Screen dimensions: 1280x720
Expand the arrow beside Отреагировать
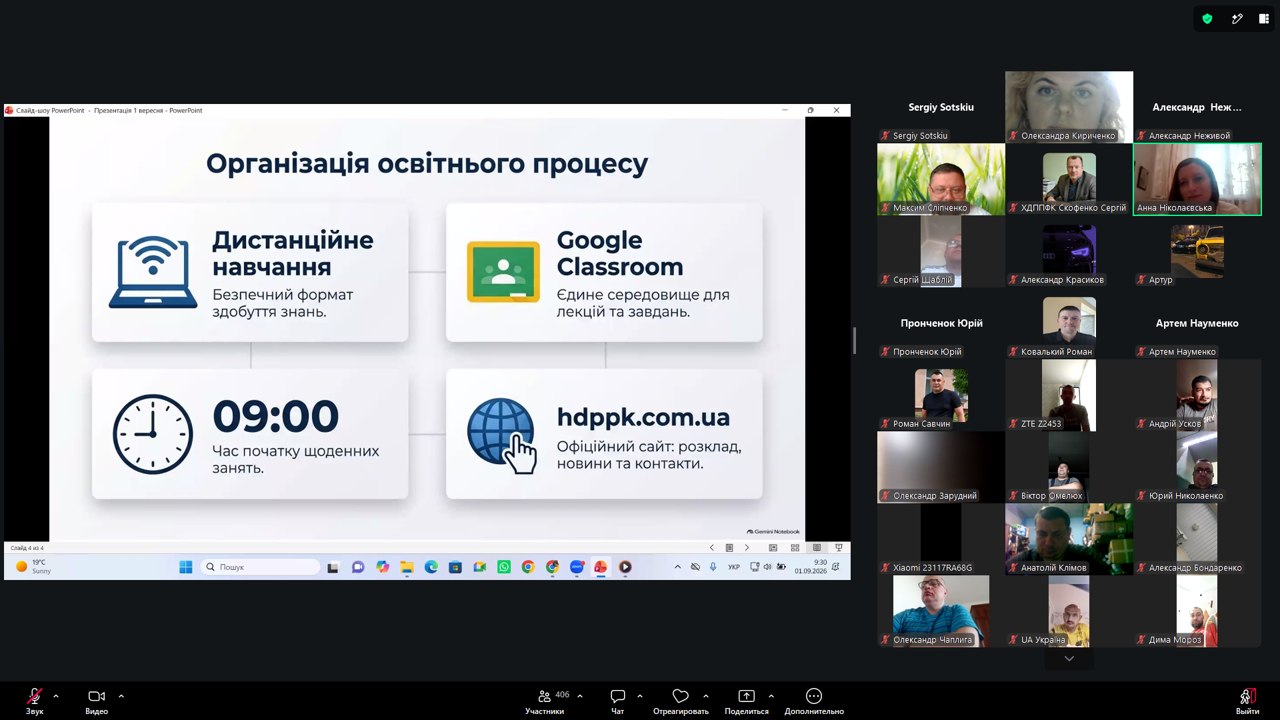[706, 696]
